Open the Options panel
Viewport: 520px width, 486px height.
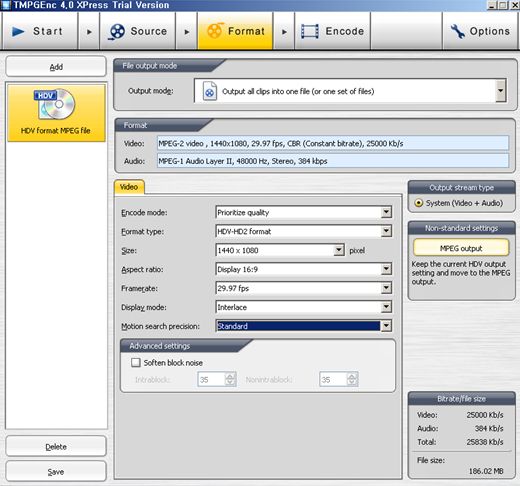click(480, 31)
